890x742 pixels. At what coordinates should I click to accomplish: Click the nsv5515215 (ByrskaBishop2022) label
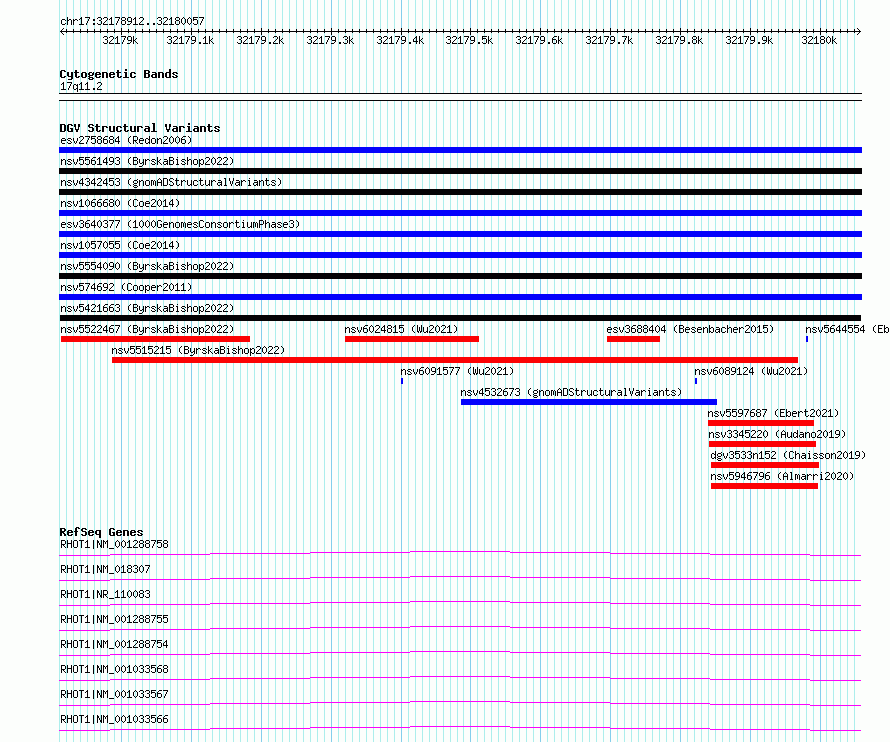[198, 350]
